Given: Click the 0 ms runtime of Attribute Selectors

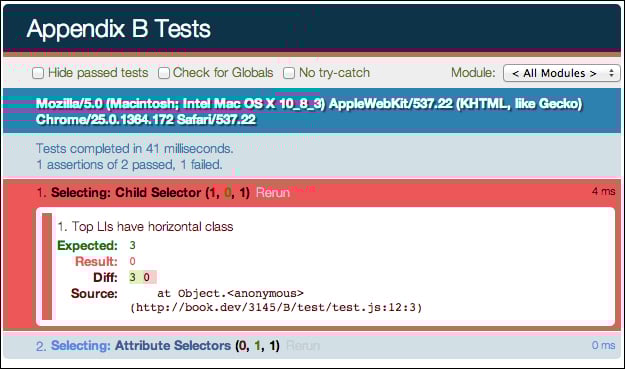Looking at the screenshot, I should pos(603,345).
